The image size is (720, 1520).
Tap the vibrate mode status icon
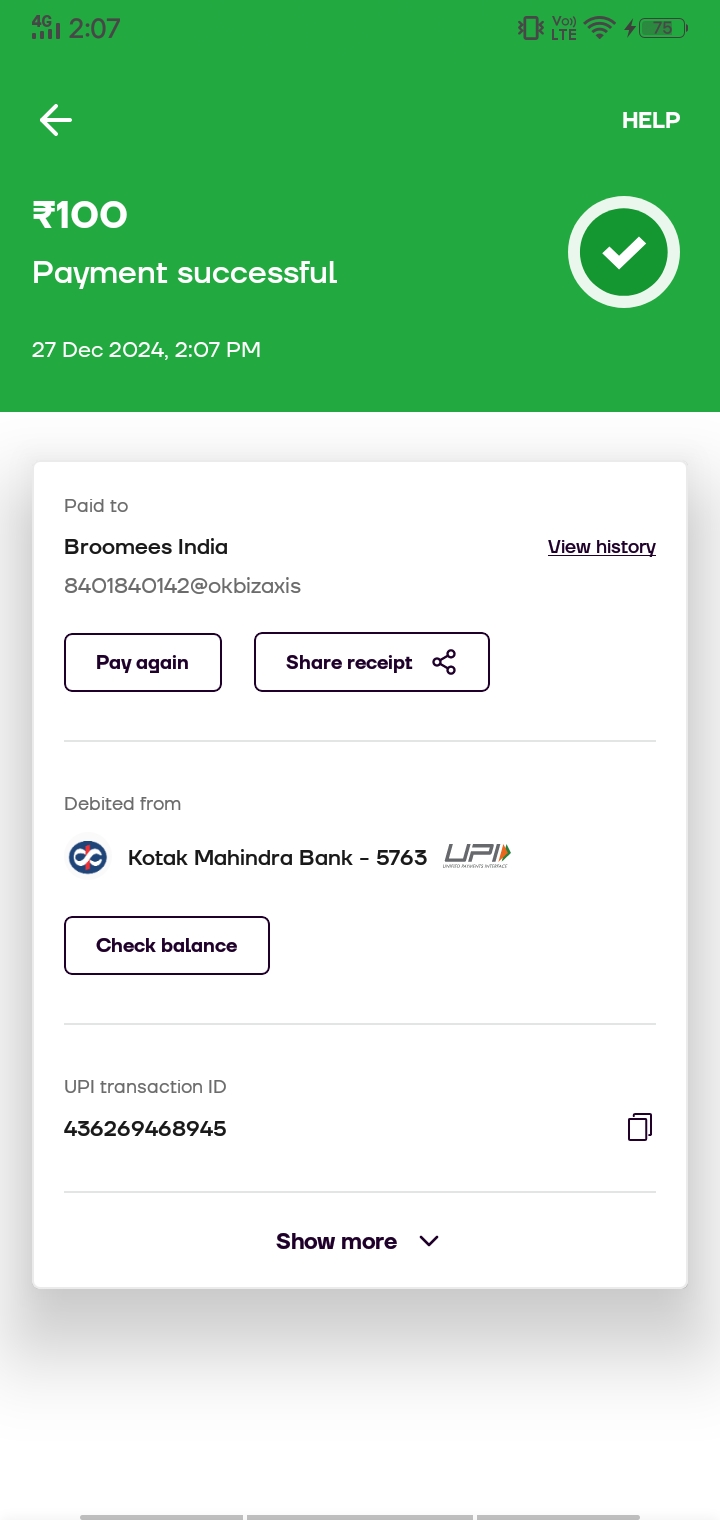[531, 28]
